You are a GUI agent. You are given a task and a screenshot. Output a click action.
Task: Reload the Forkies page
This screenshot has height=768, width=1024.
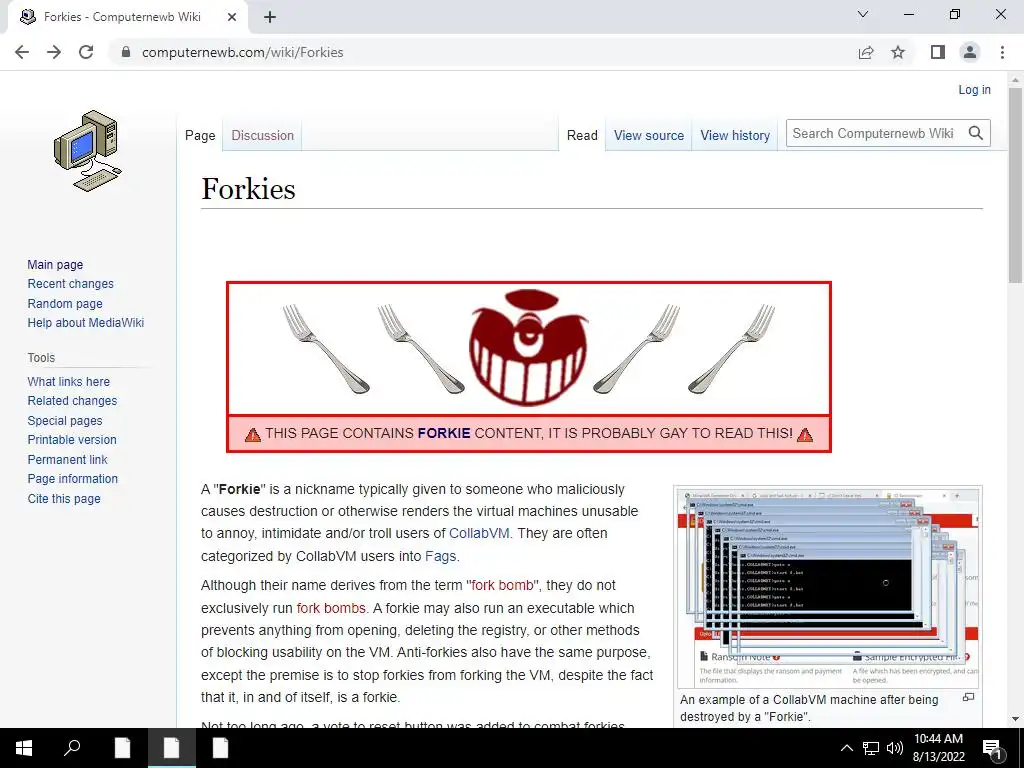coord(86,52)
